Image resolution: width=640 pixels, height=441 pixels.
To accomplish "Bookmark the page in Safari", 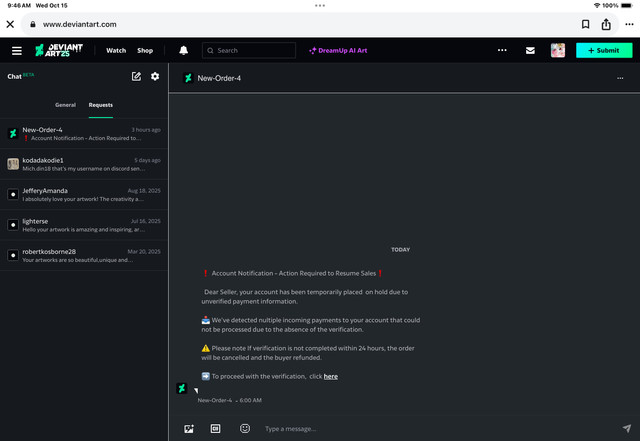I will click(x=586, y=24).
